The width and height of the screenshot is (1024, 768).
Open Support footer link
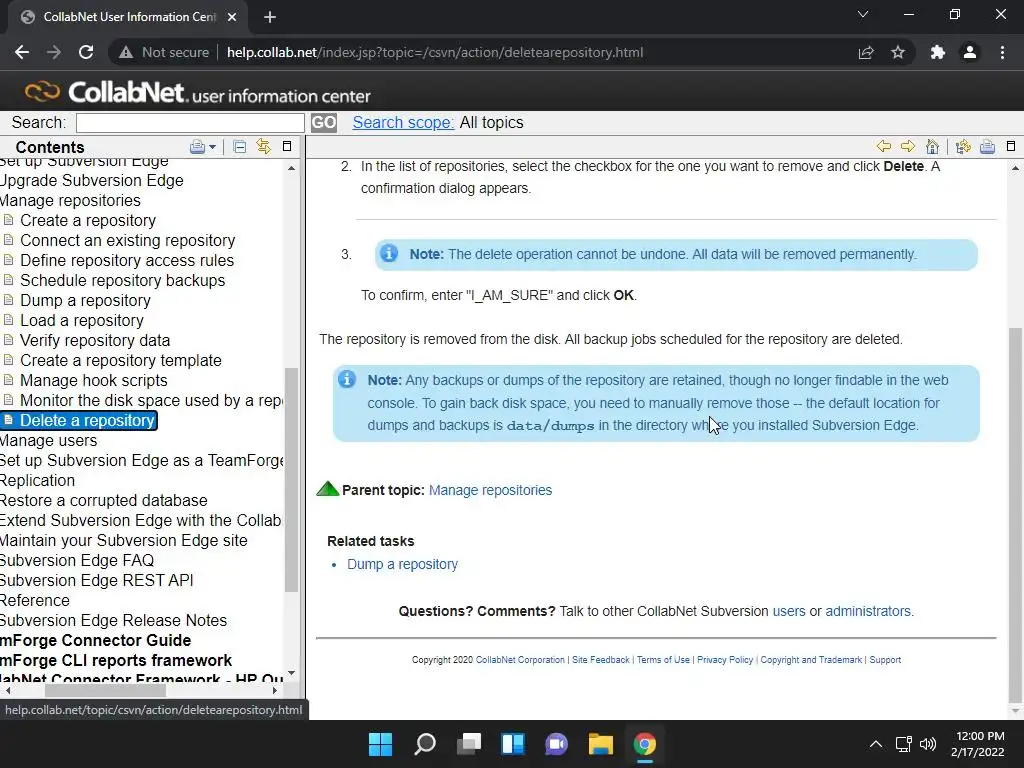pos(885,660)
